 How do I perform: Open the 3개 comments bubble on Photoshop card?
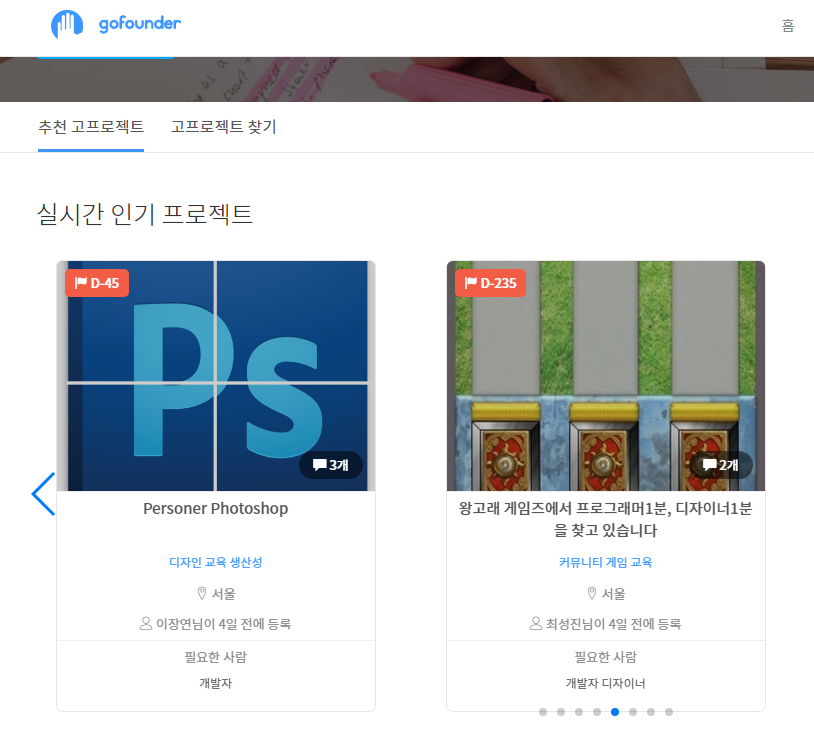pyautogui.click(x=331, y=465)
